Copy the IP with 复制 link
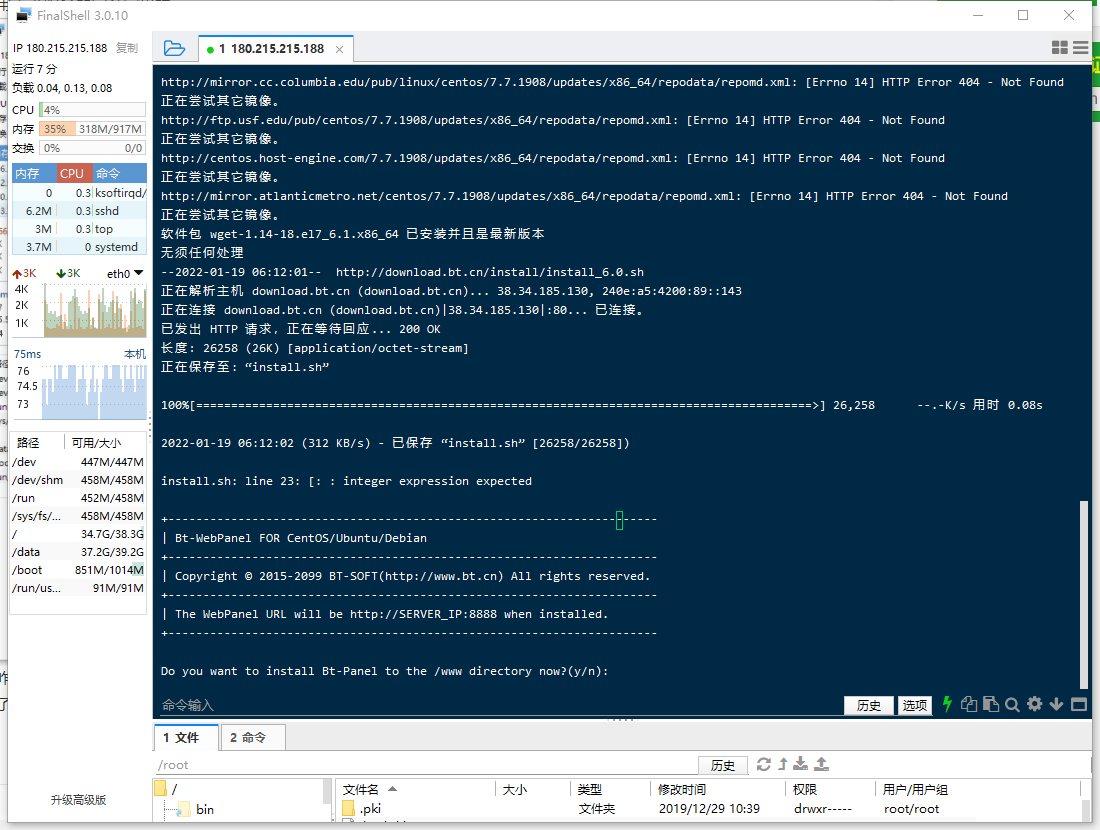This screenshot has height=830, width=1100. [x=127, y=48]
